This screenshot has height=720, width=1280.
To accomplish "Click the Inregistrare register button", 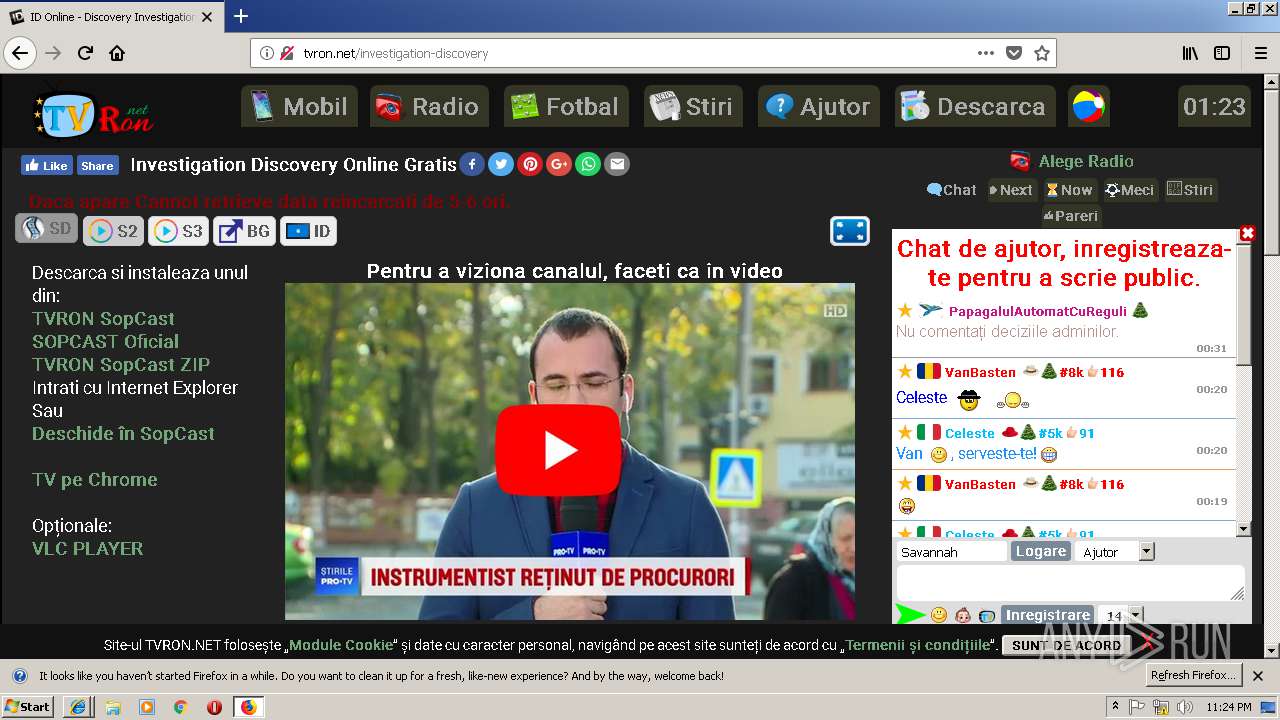I will (x=1047, y=615).
